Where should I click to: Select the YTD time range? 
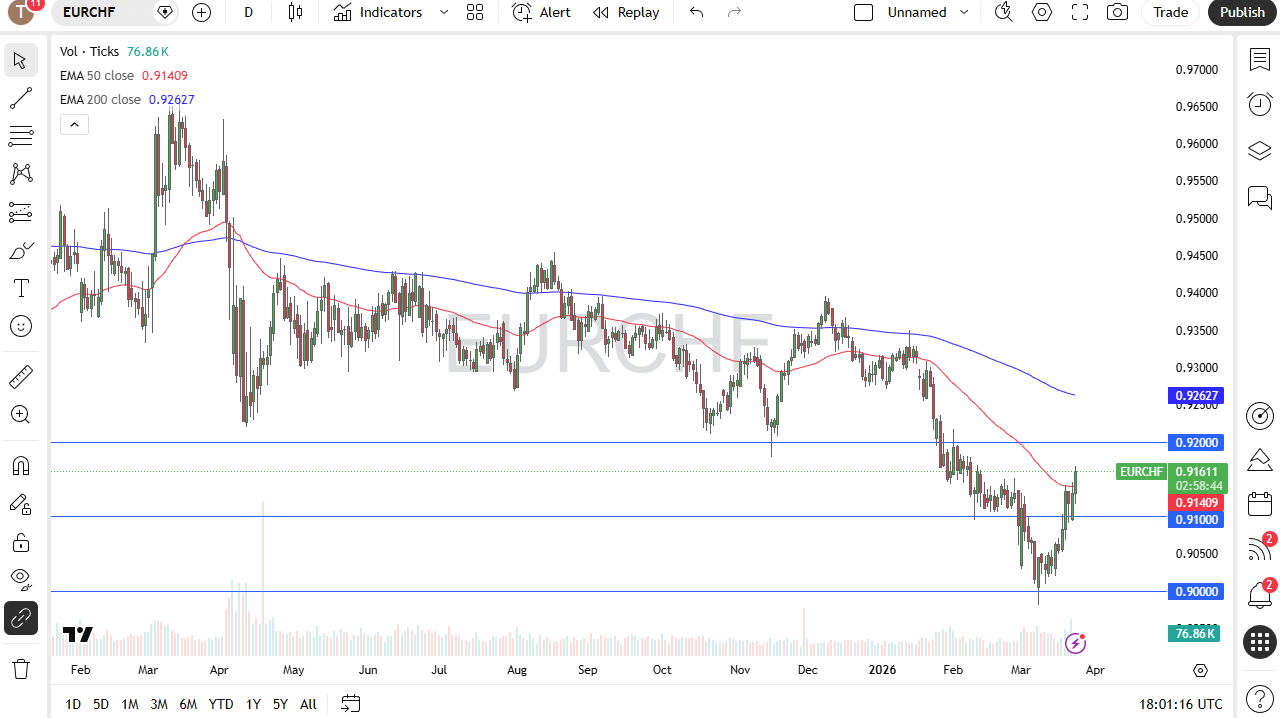point(221,704)
